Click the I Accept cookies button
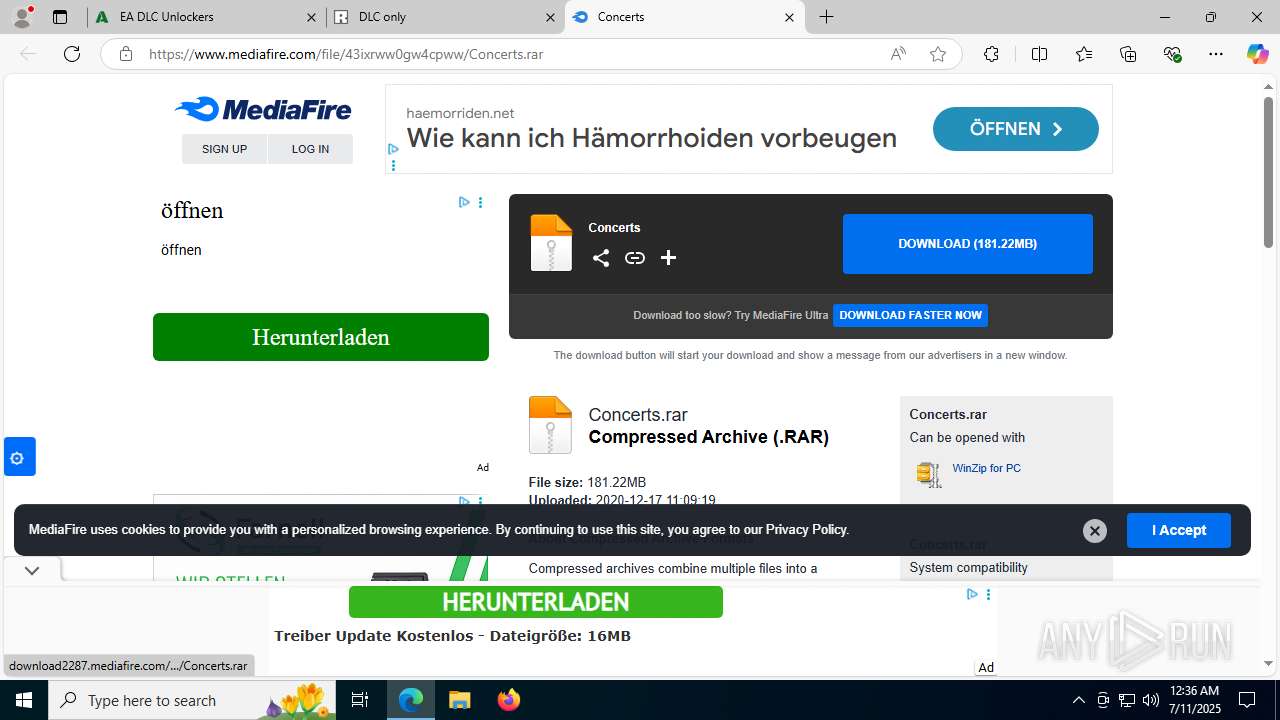The width and height of the screenshot is (1280, 720). 1179,530
